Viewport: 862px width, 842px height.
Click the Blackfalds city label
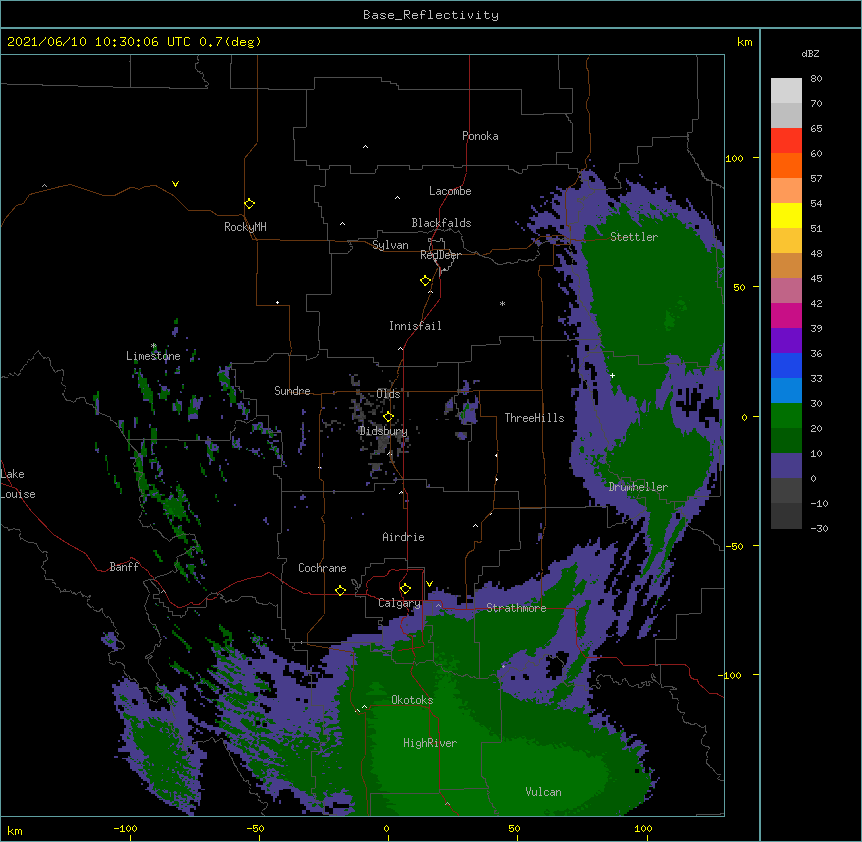[441, 223]
